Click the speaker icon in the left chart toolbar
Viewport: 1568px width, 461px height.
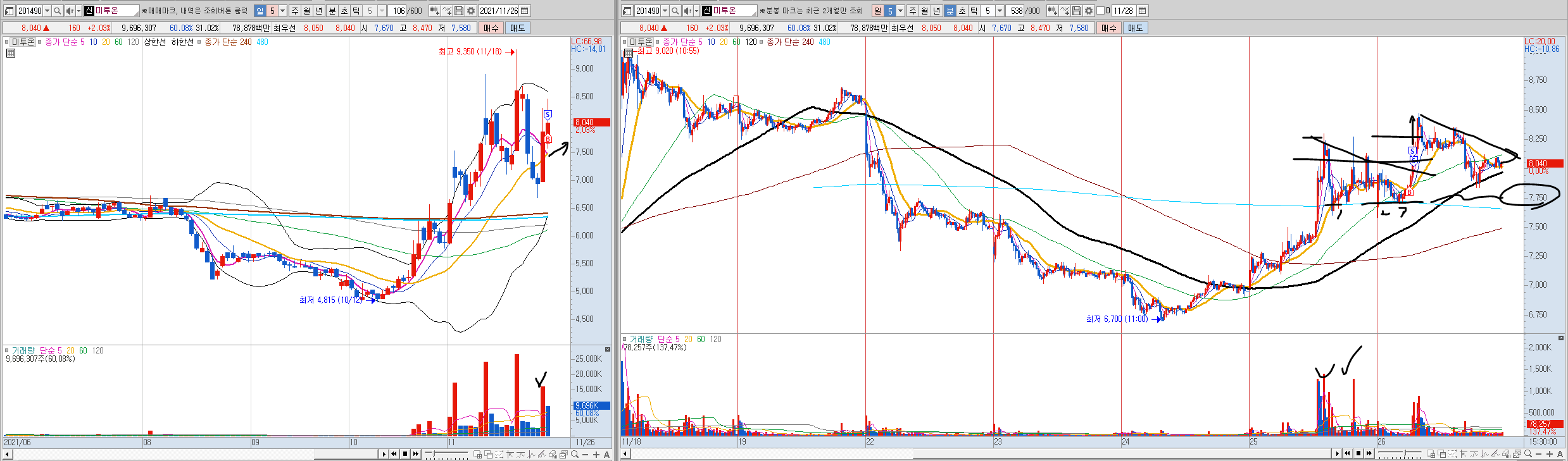coord(70,11)
